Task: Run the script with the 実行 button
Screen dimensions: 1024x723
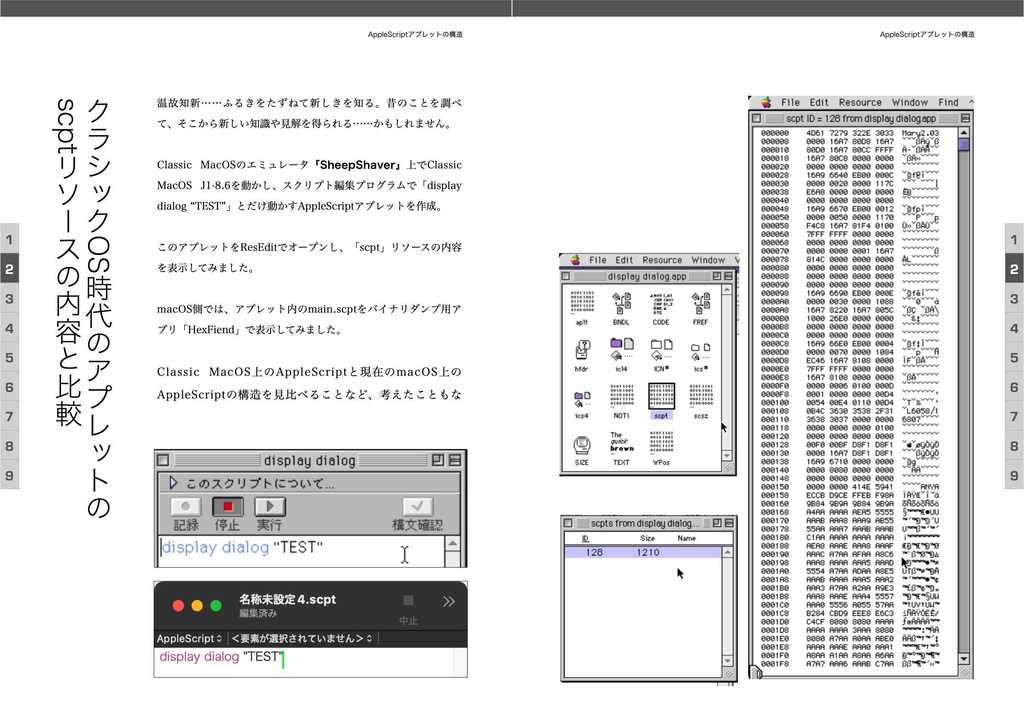Action: tap(269, 506)
